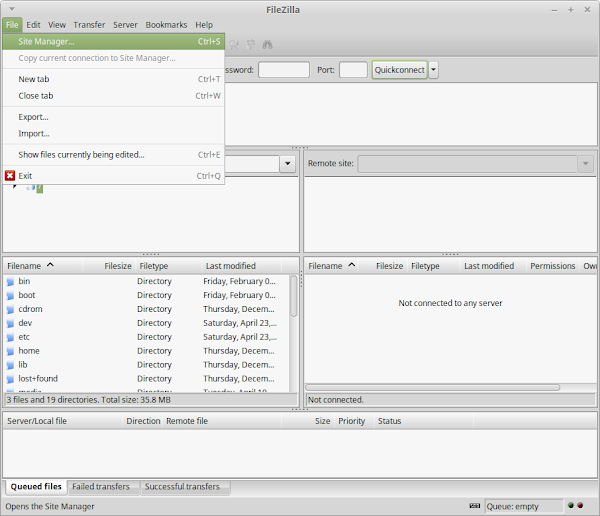Click the binoculars search icon in toolbar

[267, 45]
